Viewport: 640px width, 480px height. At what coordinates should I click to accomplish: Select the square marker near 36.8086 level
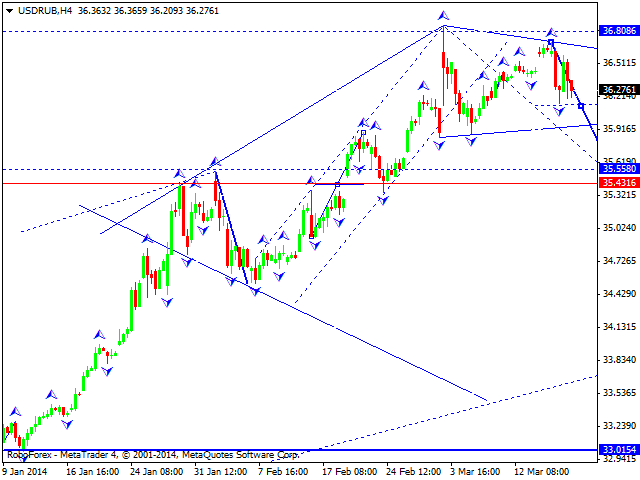[x=550, y=41]
